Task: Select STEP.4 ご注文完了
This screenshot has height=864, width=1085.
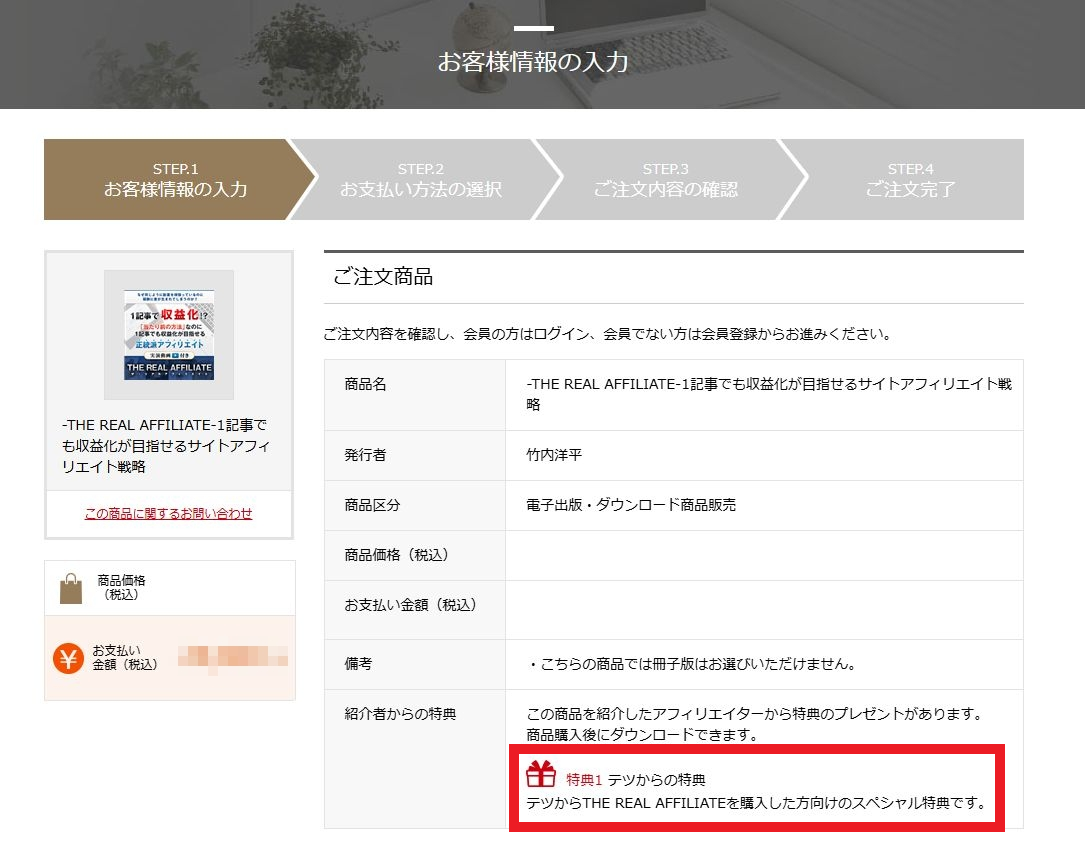Action: coord(910,178)
